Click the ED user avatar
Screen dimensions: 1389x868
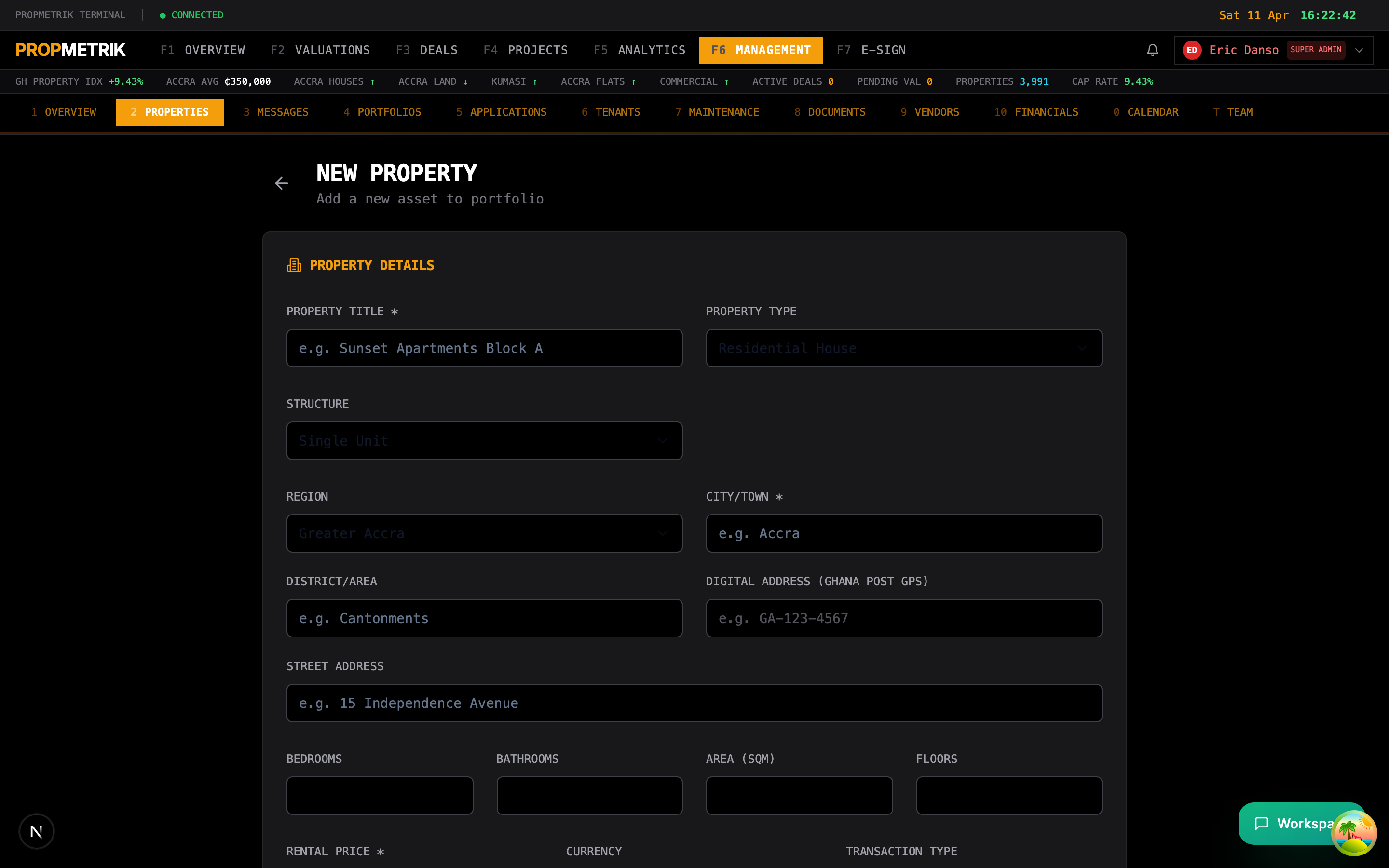pos(1192,50)
